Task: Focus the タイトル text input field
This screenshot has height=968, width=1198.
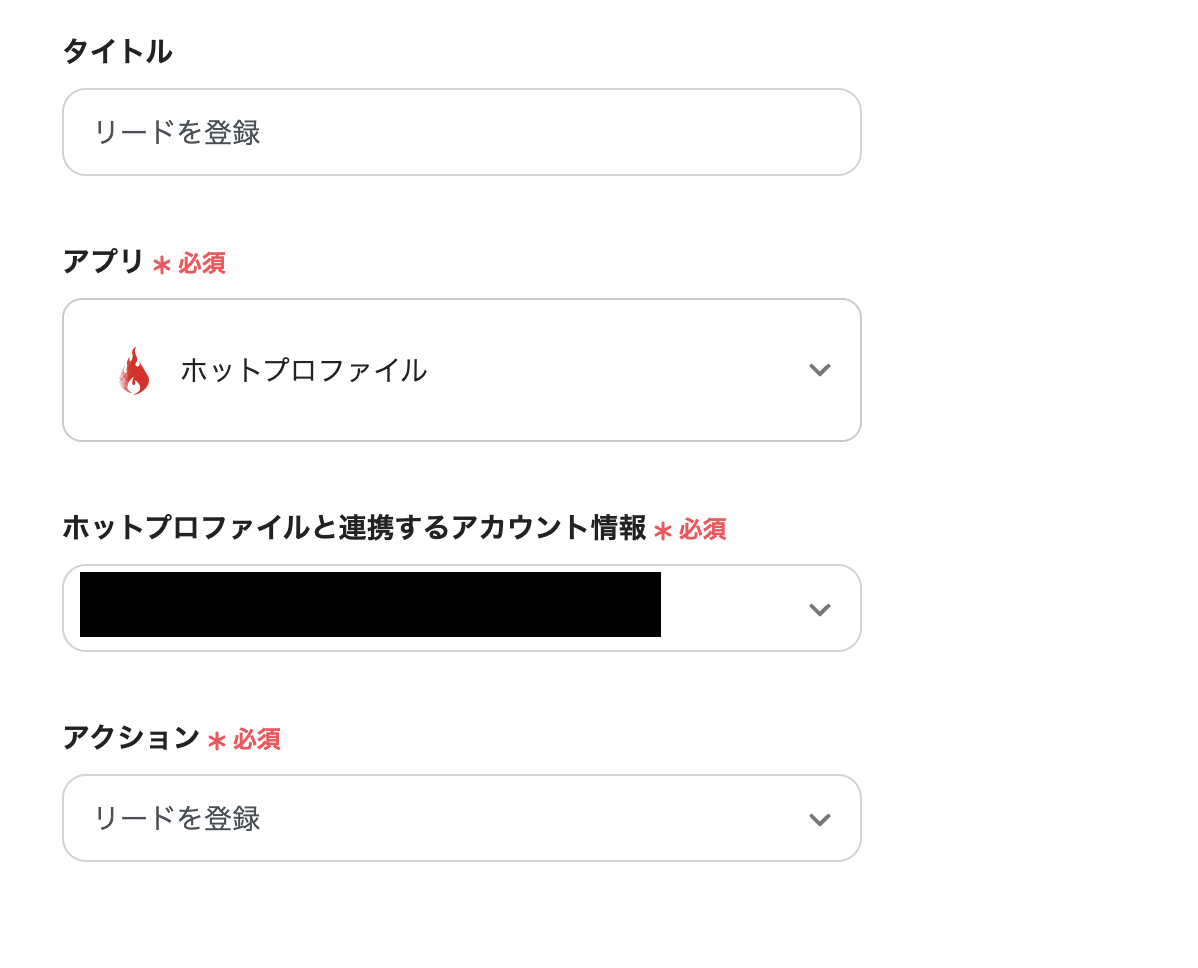Action: pyautogui.click(x=460, y=132)
